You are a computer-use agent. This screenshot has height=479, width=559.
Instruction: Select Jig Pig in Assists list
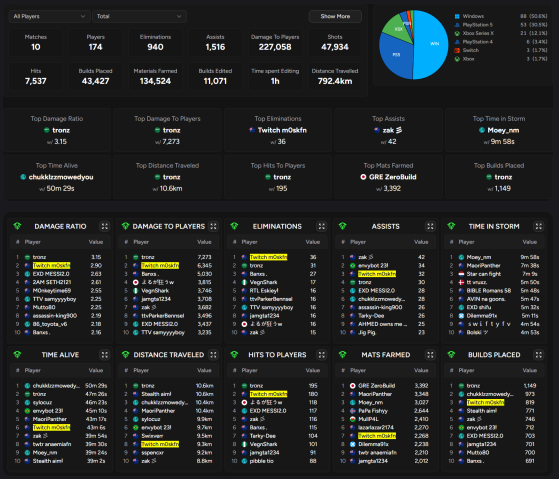click(367, 333)
